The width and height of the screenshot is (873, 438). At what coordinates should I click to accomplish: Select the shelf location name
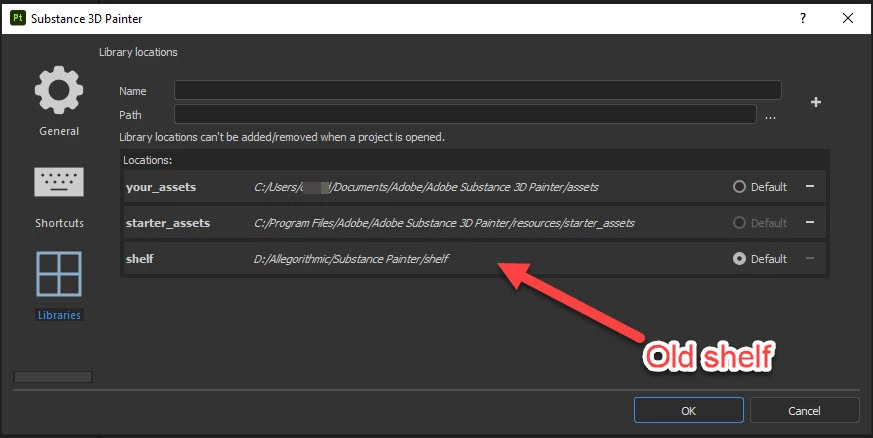click(x=139, y=259)
